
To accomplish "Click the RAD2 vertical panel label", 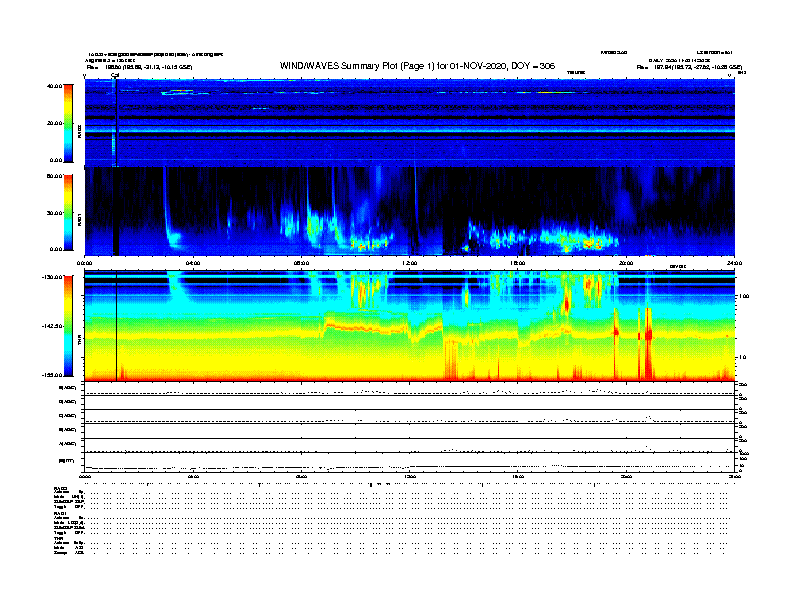I will click(79, 131).
